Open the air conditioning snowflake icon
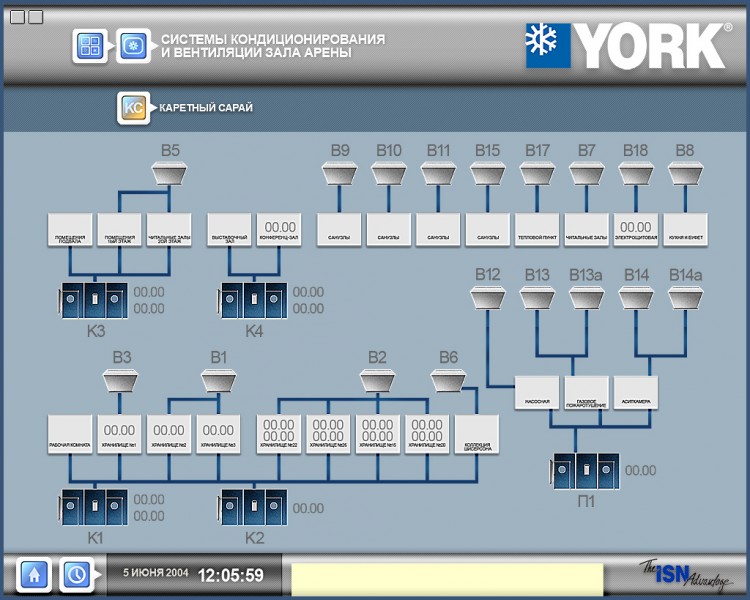 pyautogui.click(x=133, y=46)
